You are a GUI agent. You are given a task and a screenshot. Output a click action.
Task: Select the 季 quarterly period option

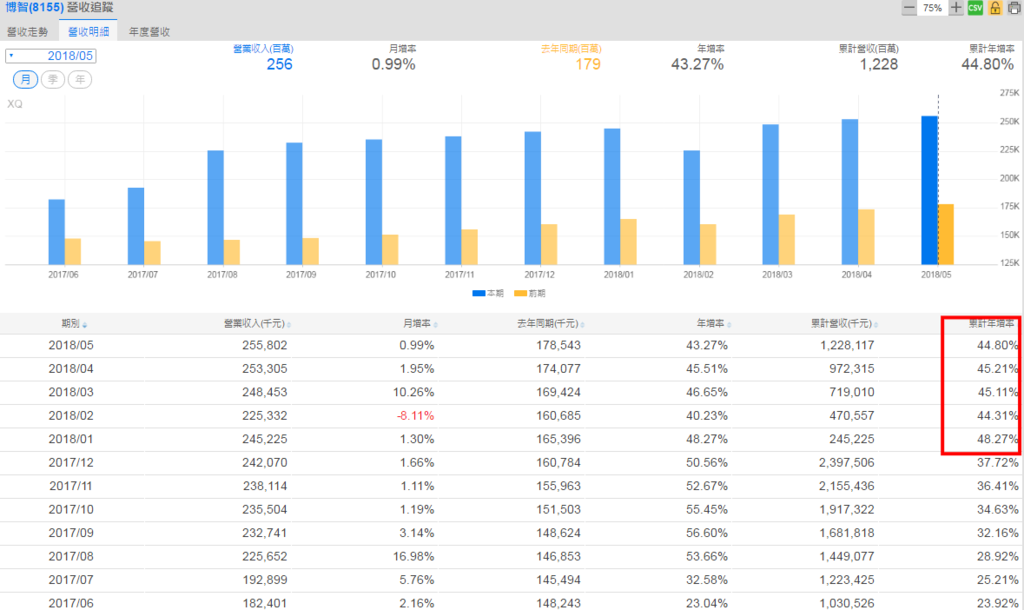click(53, 80)
